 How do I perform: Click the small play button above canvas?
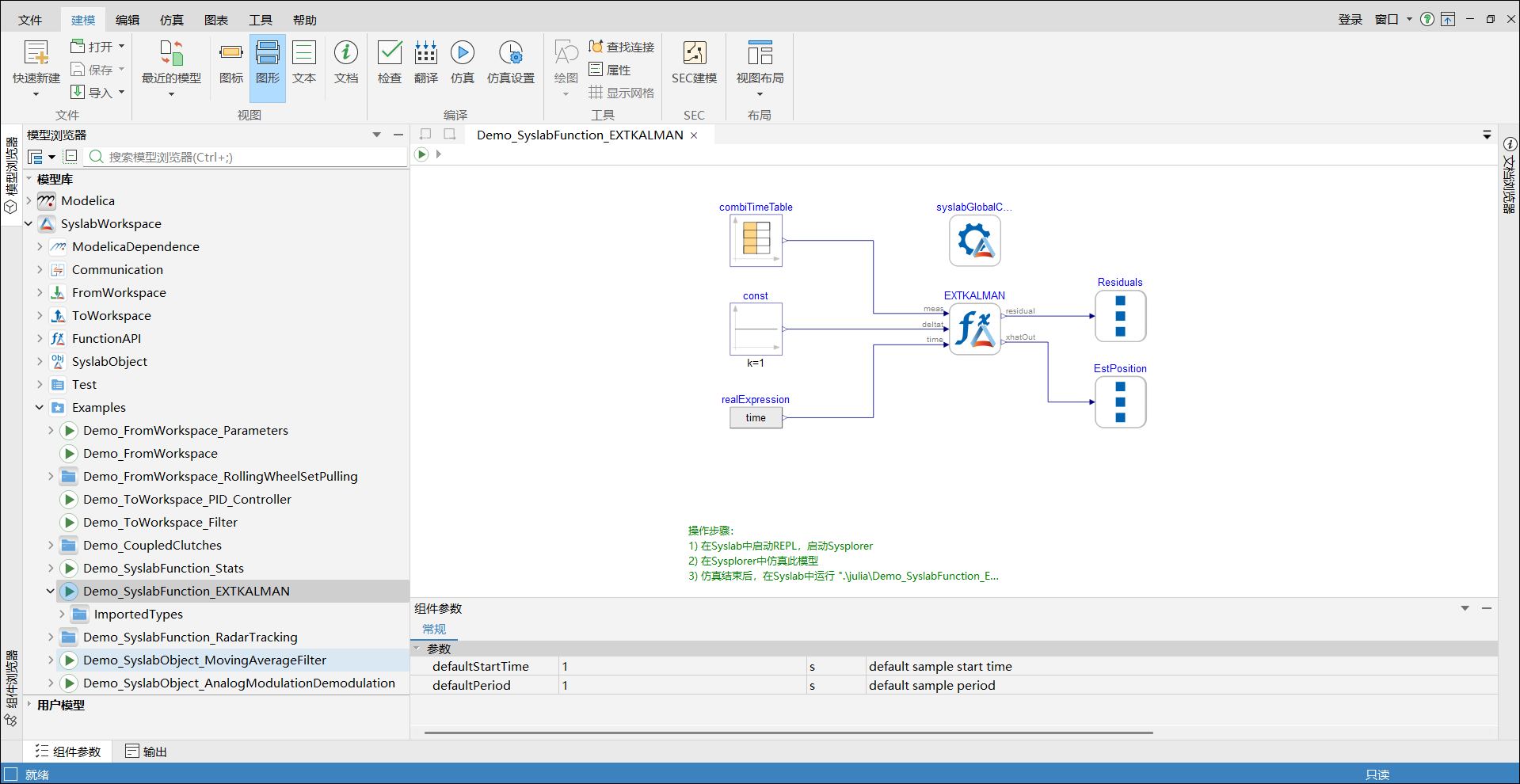click(421, 154)
